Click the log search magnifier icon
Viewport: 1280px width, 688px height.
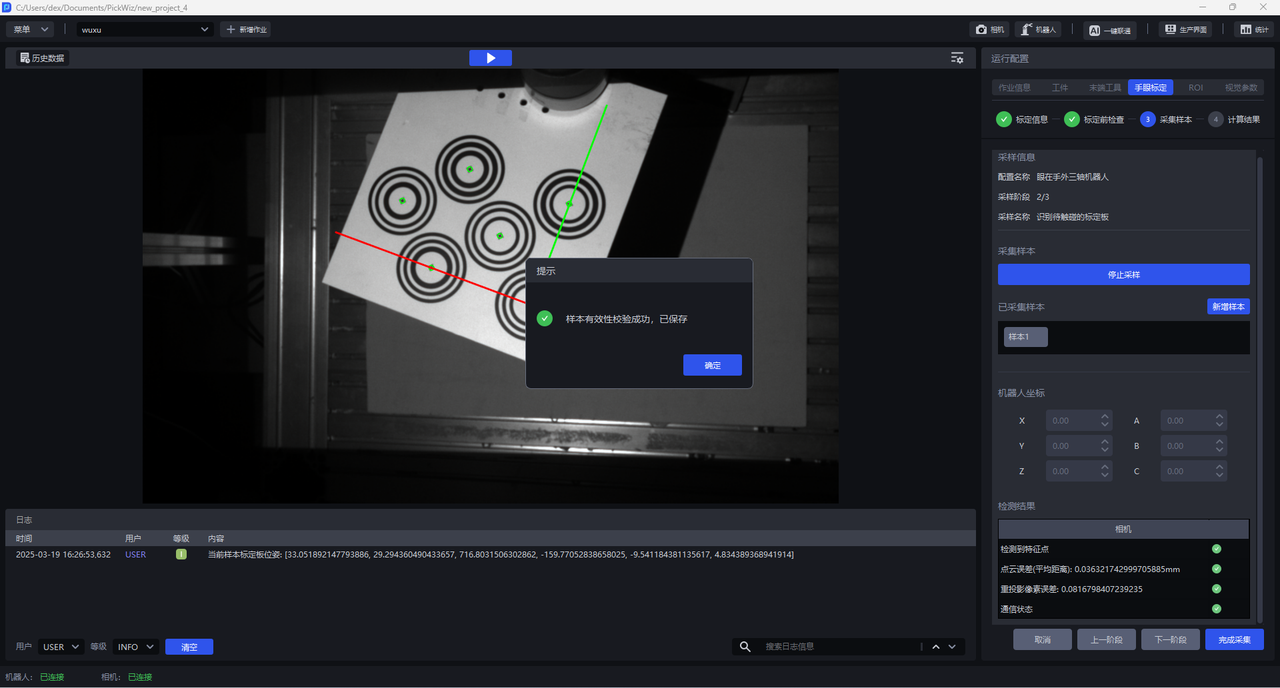745,647
